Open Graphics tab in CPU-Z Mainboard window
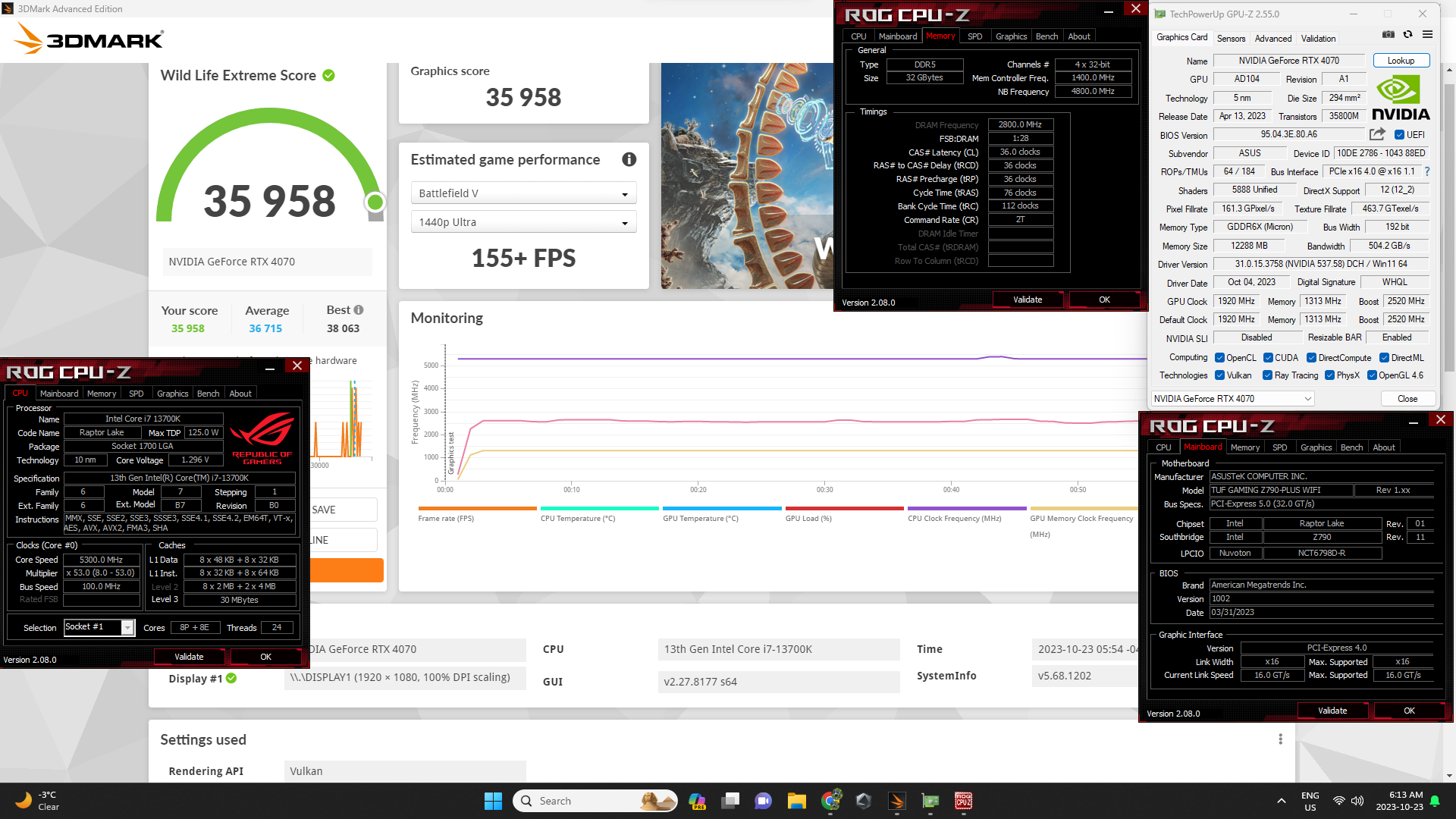The height and width of the screenshot is (819, 1456). tap(1316, 447)
